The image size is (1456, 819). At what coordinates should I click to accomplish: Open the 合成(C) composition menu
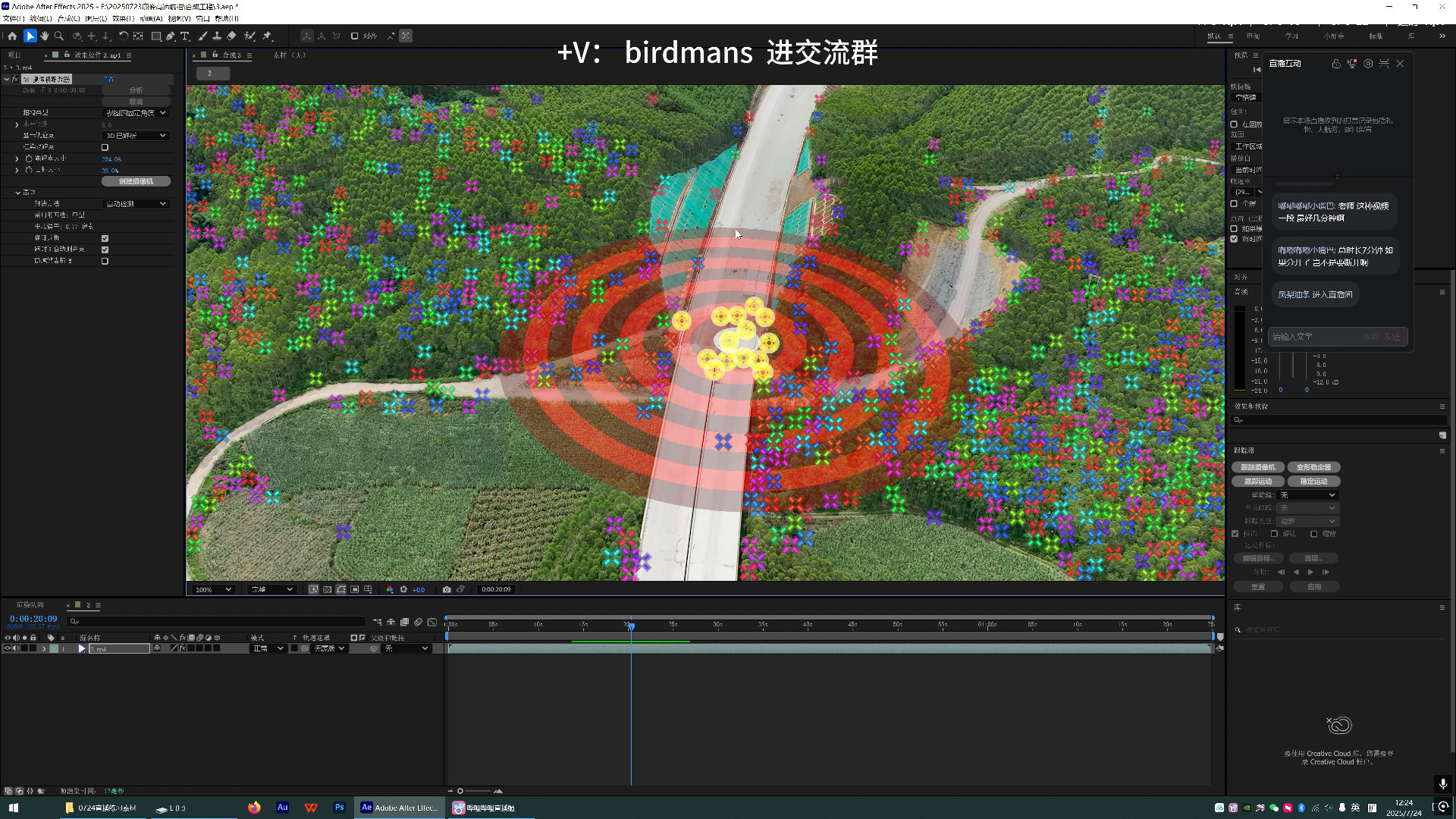68,18
